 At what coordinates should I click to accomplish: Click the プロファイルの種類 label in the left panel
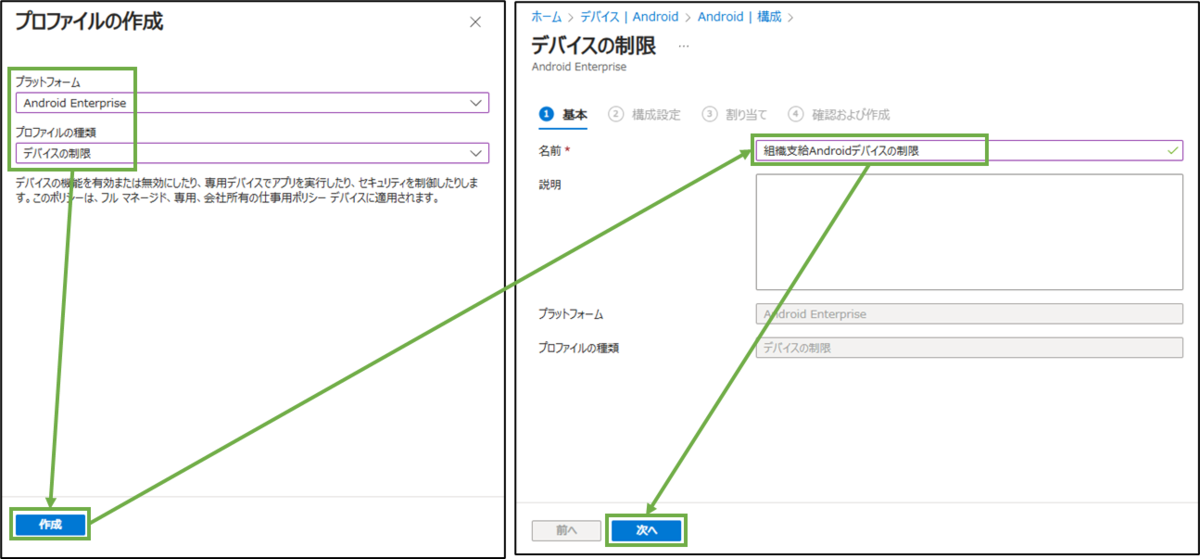coord(56,131)
